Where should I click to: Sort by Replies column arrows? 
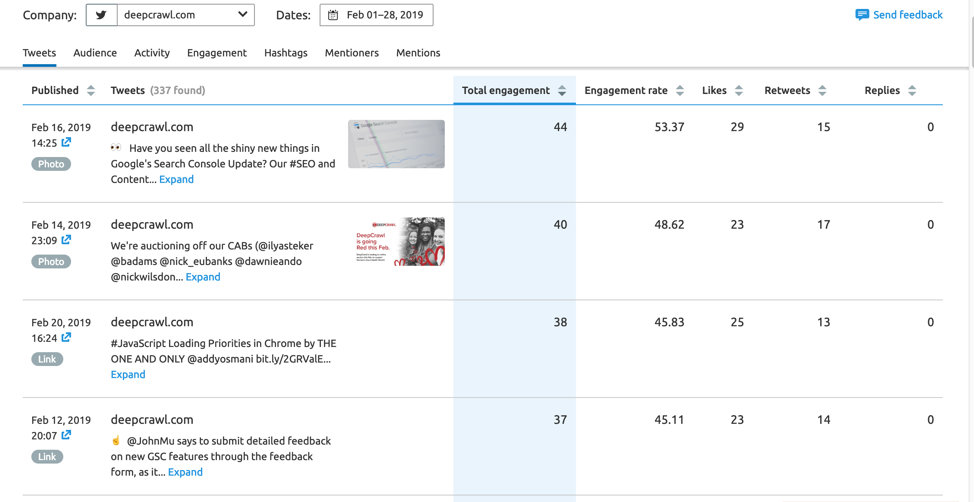click(x=912, y=91)
